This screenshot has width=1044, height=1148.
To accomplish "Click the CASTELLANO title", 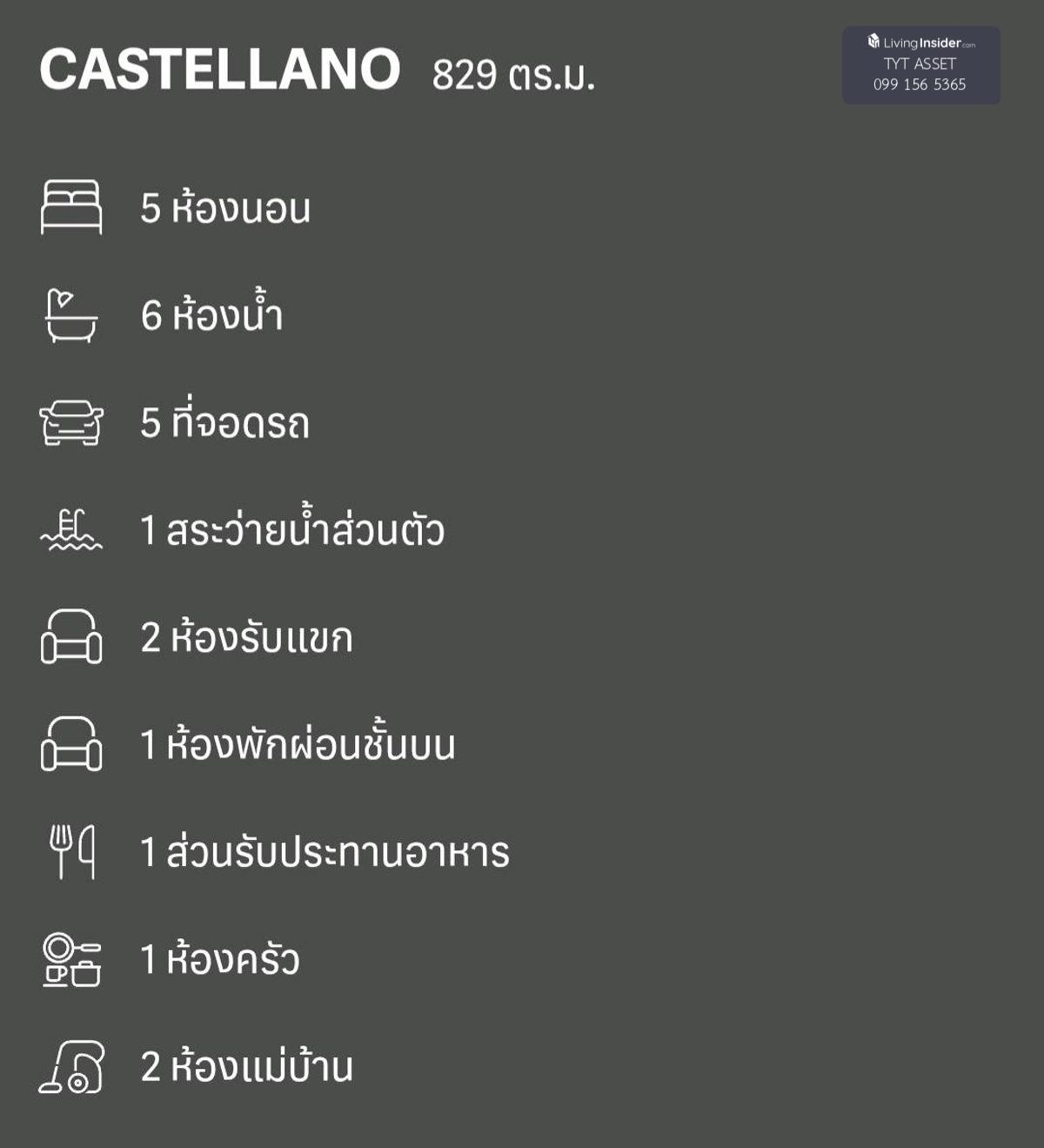I will (x=219, y=70).
